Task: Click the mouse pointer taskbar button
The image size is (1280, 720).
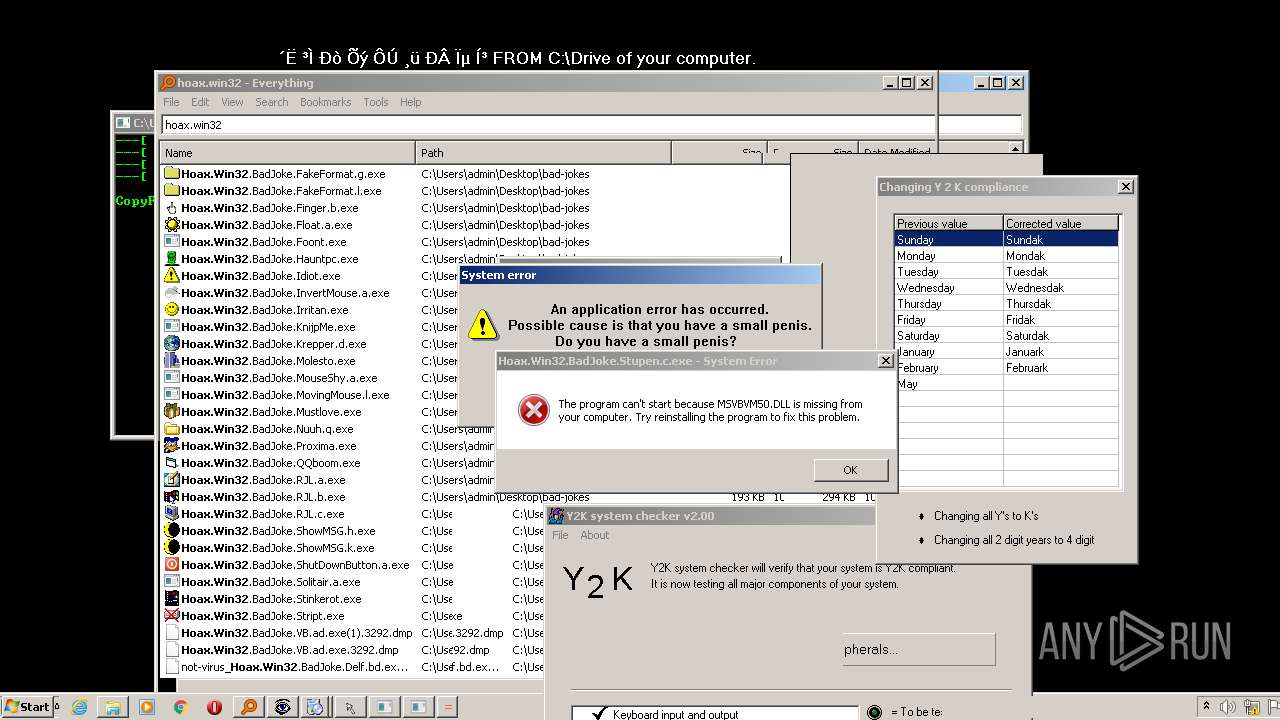Action: (350, 707)
